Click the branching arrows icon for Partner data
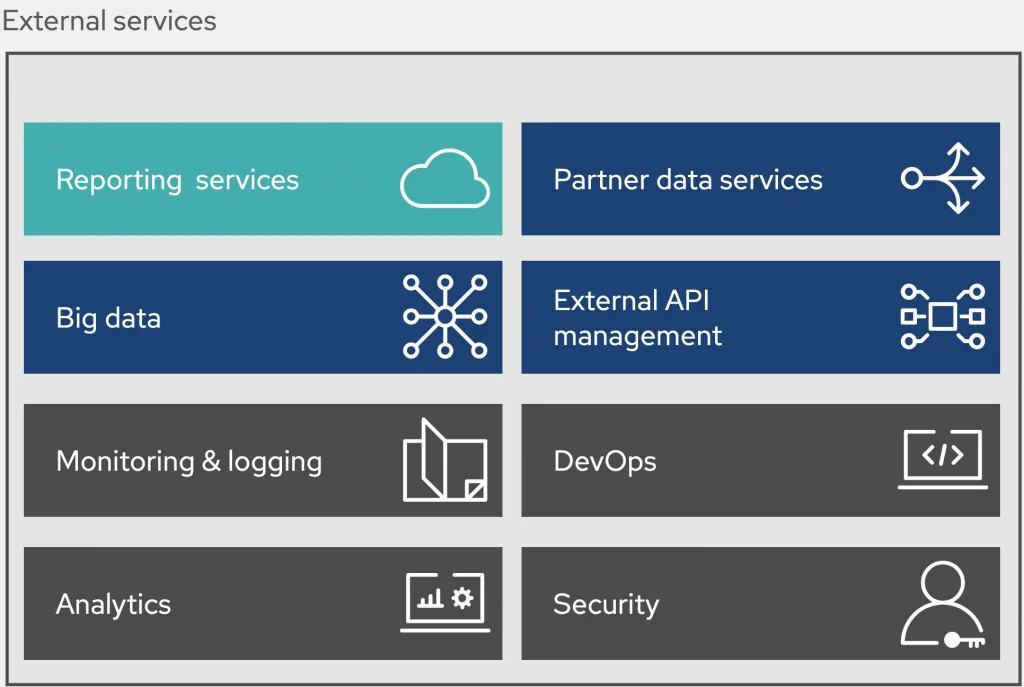The height and width of the screenshot is (687, 1024). coord(943,179)
